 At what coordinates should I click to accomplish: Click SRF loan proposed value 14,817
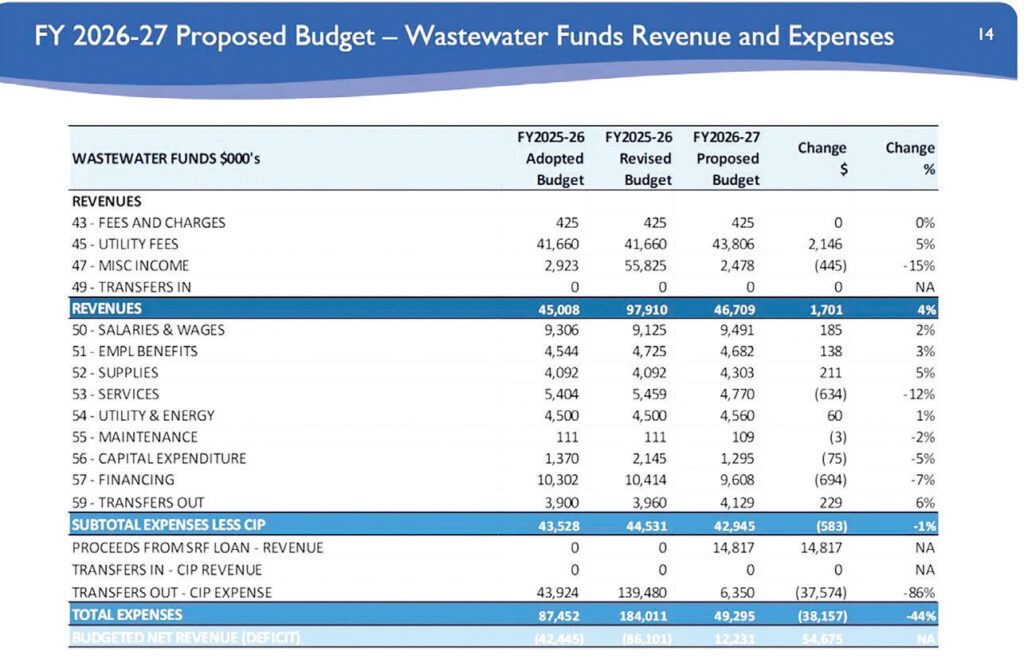point(733,548)
